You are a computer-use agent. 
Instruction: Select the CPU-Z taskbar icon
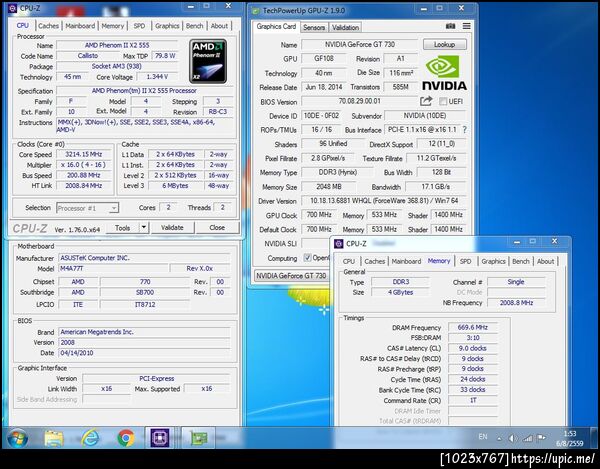pyautogui.click(x=160, y=438)
